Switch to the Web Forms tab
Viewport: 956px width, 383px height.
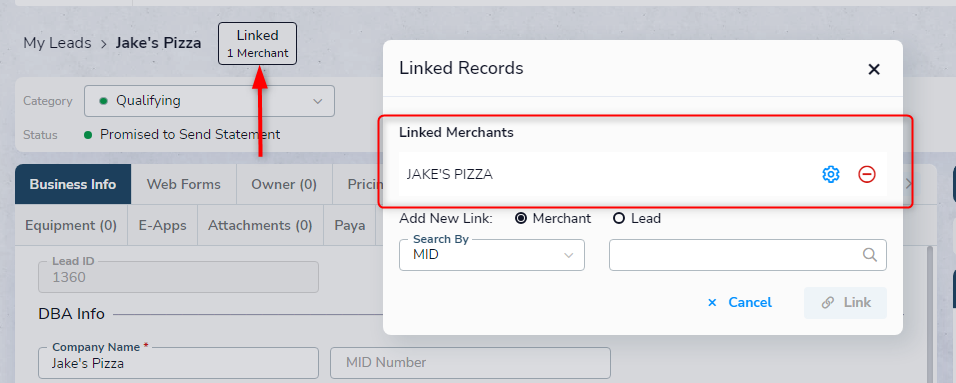(184, 184)
